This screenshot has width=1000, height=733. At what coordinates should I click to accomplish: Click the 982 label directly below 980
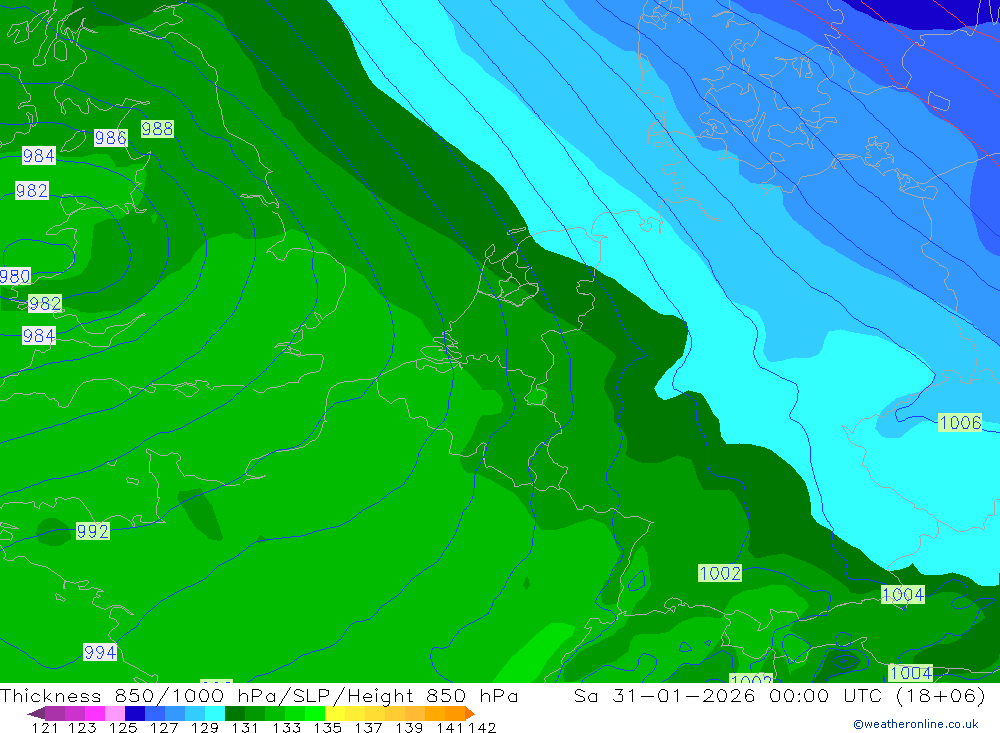pos(45,303)
